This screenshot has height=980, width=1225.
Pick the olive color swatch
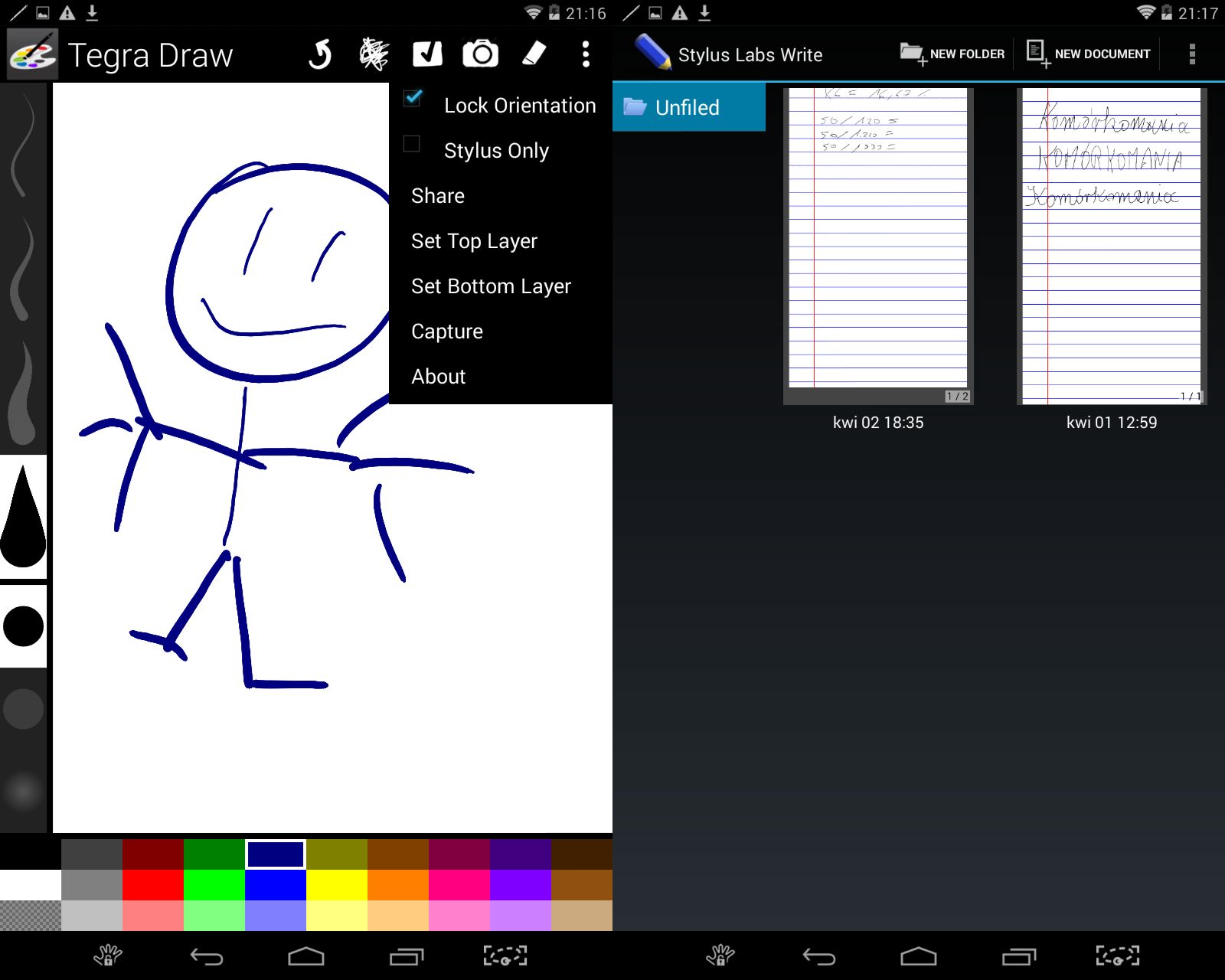pos(337,854)
